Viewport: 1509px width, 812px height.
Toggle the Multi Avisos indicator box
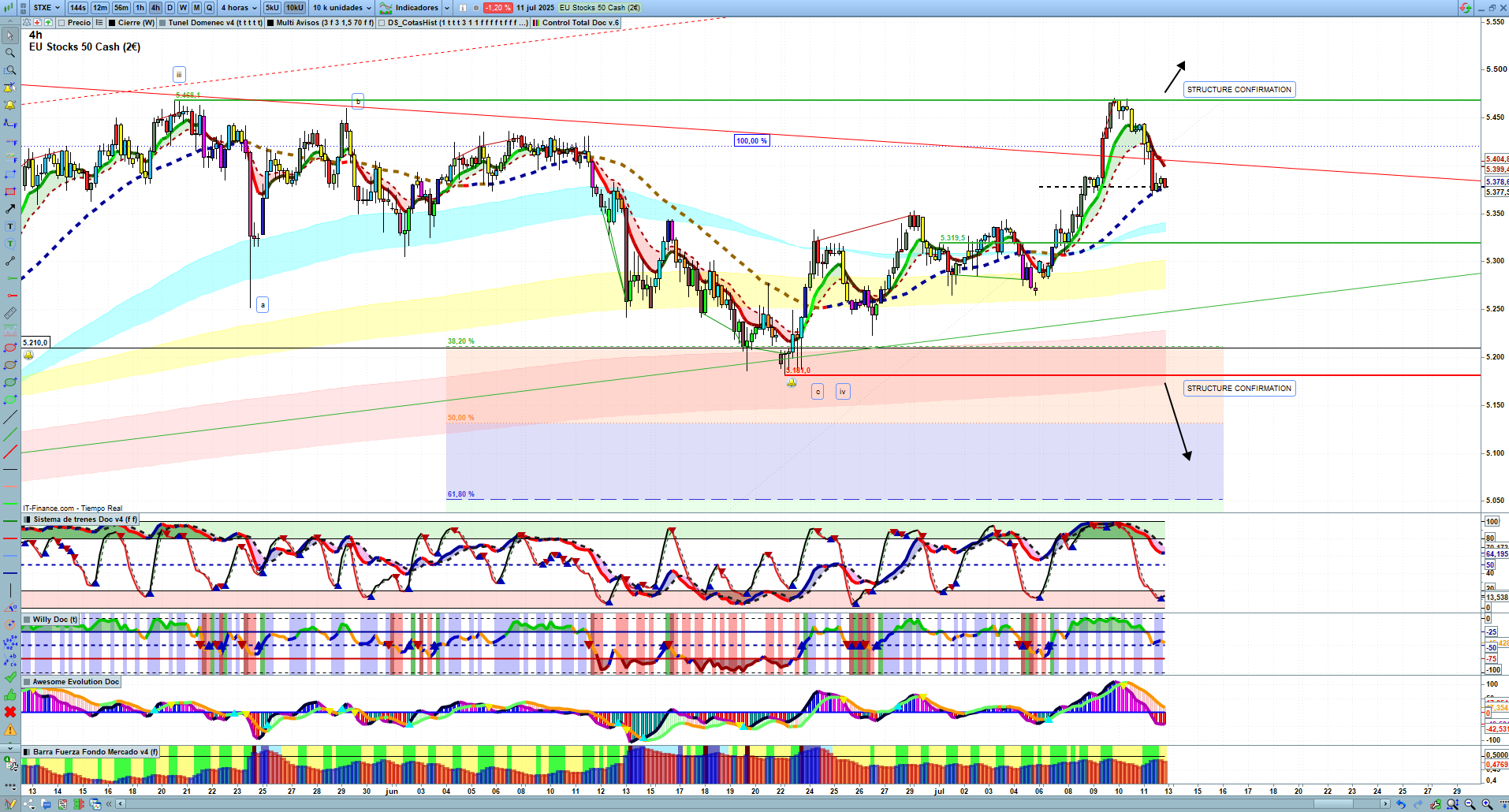[270, 23]
